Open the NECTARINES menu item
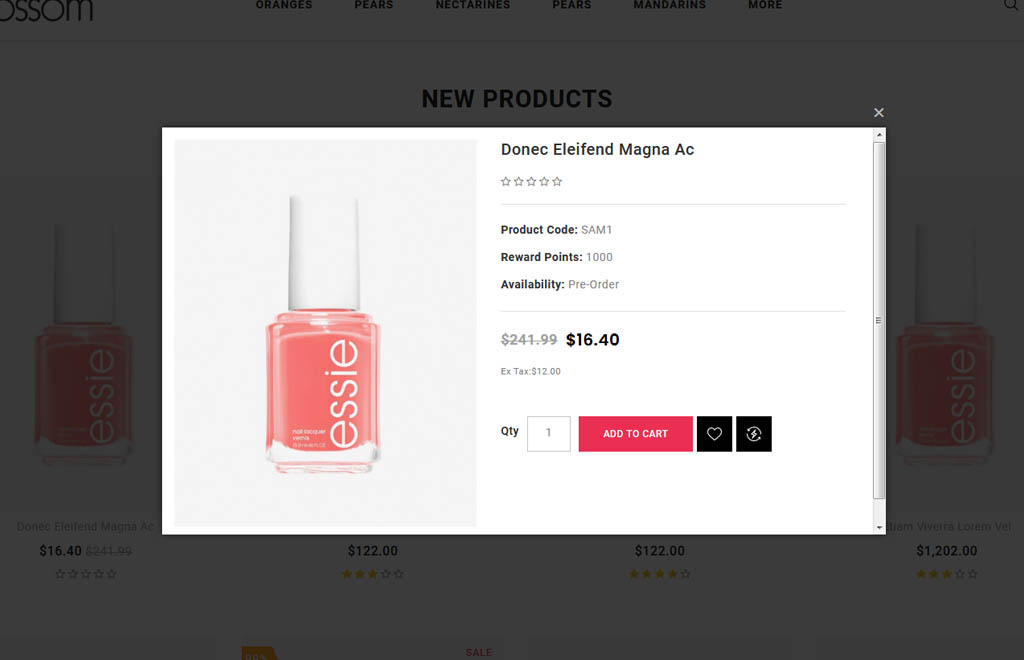 click(473, 5)
